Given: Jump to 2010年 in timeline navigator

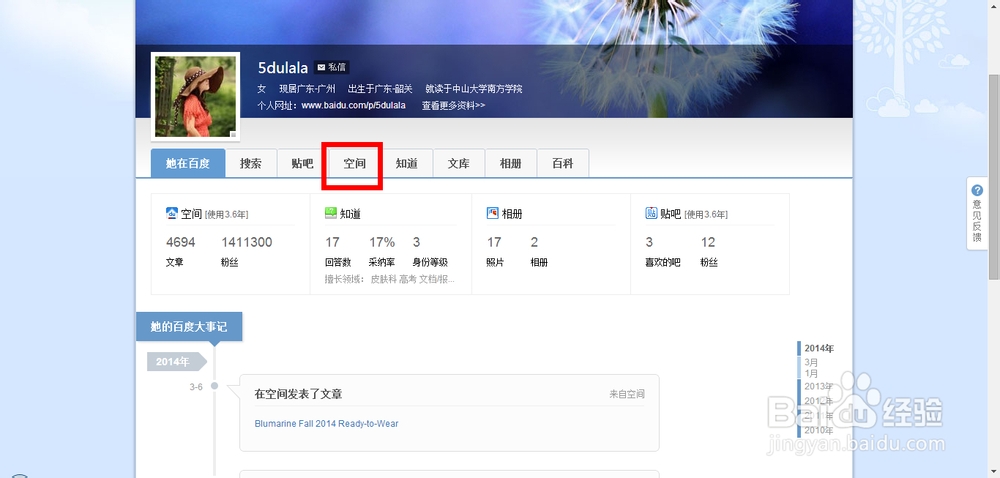Looking at the screenshot, I should click(819, 430).
